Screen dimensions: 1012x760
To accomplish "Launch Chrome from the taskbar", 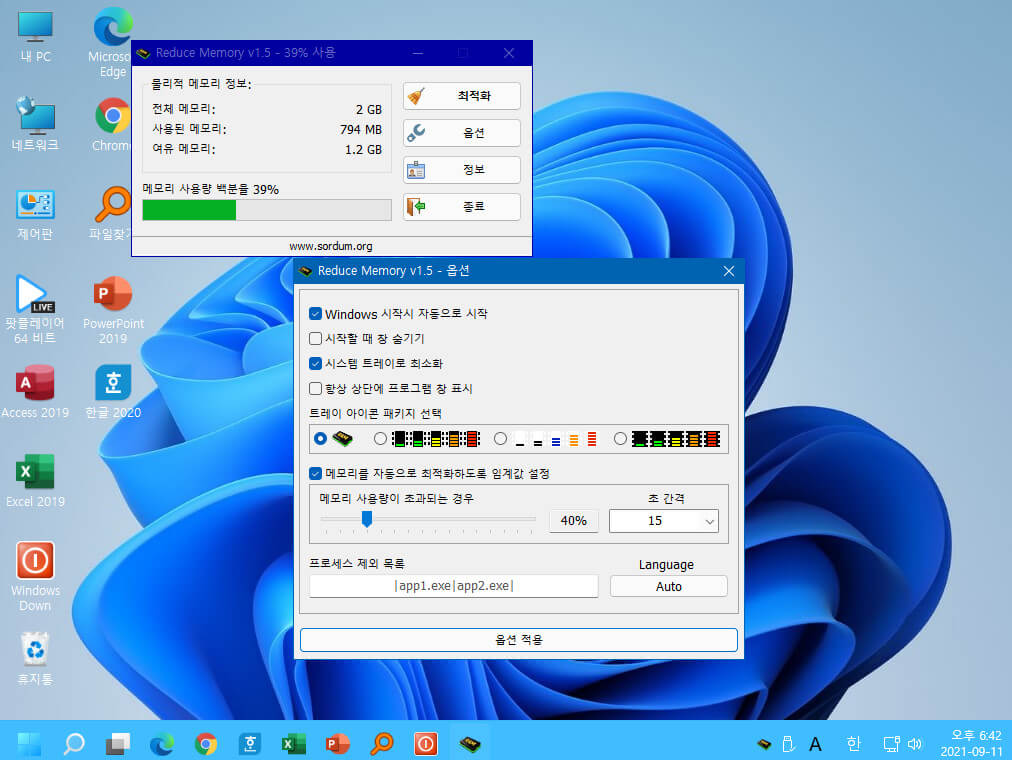I will pos(206,745).
